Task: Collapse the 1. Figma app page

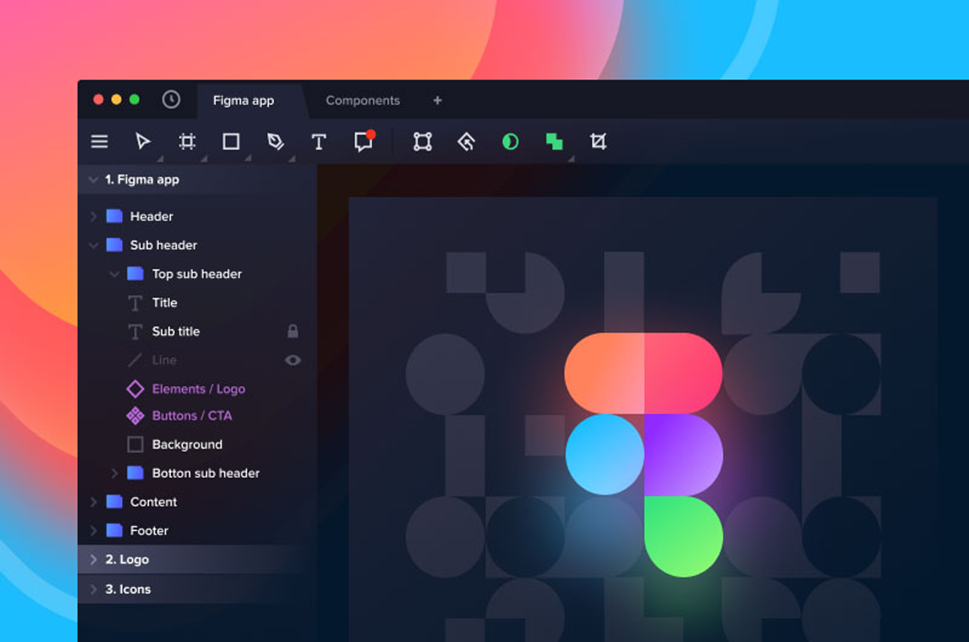Action: pos(93,180)
